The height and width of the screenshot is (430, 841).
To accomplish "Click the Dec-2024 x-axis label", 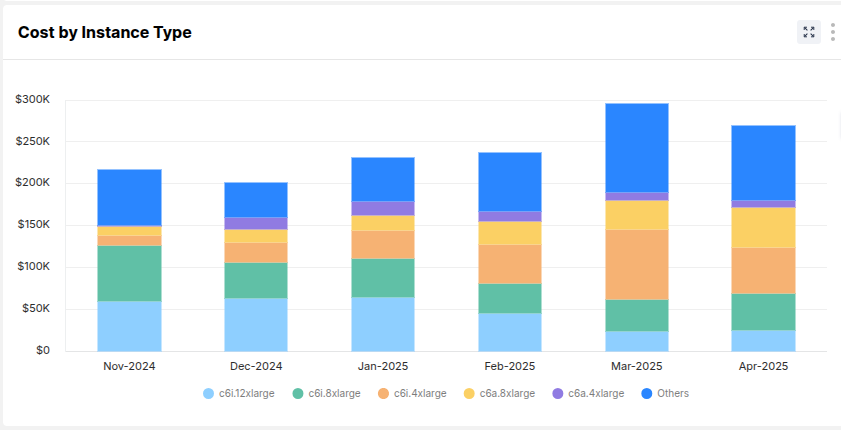I will tap(255, 366).
